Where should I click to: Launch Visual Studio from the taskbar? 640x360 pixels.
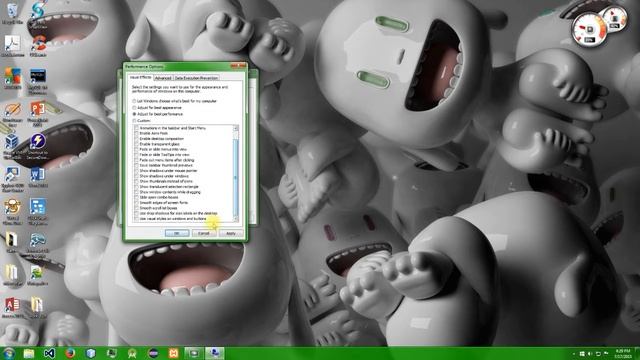[49, 353]
